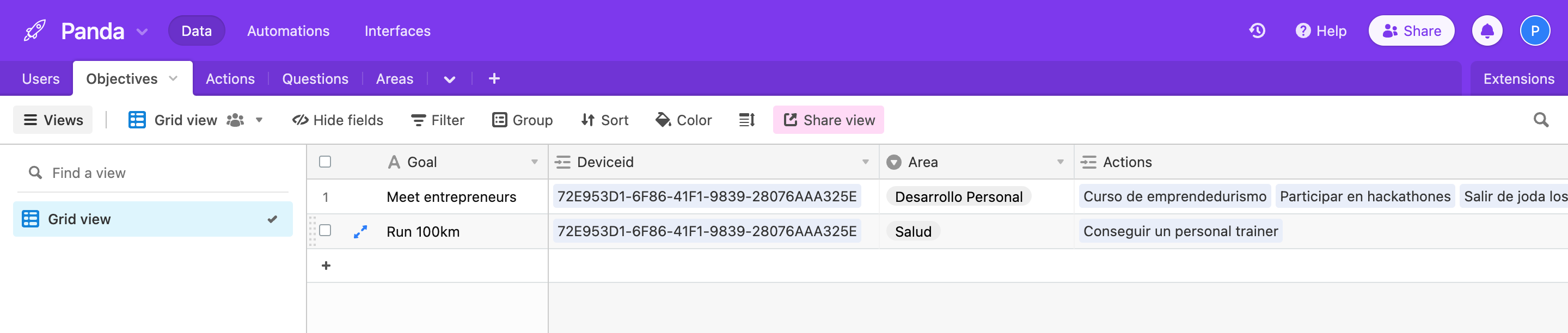Check the Run 100km row checkbox

(x=325, y=230)
